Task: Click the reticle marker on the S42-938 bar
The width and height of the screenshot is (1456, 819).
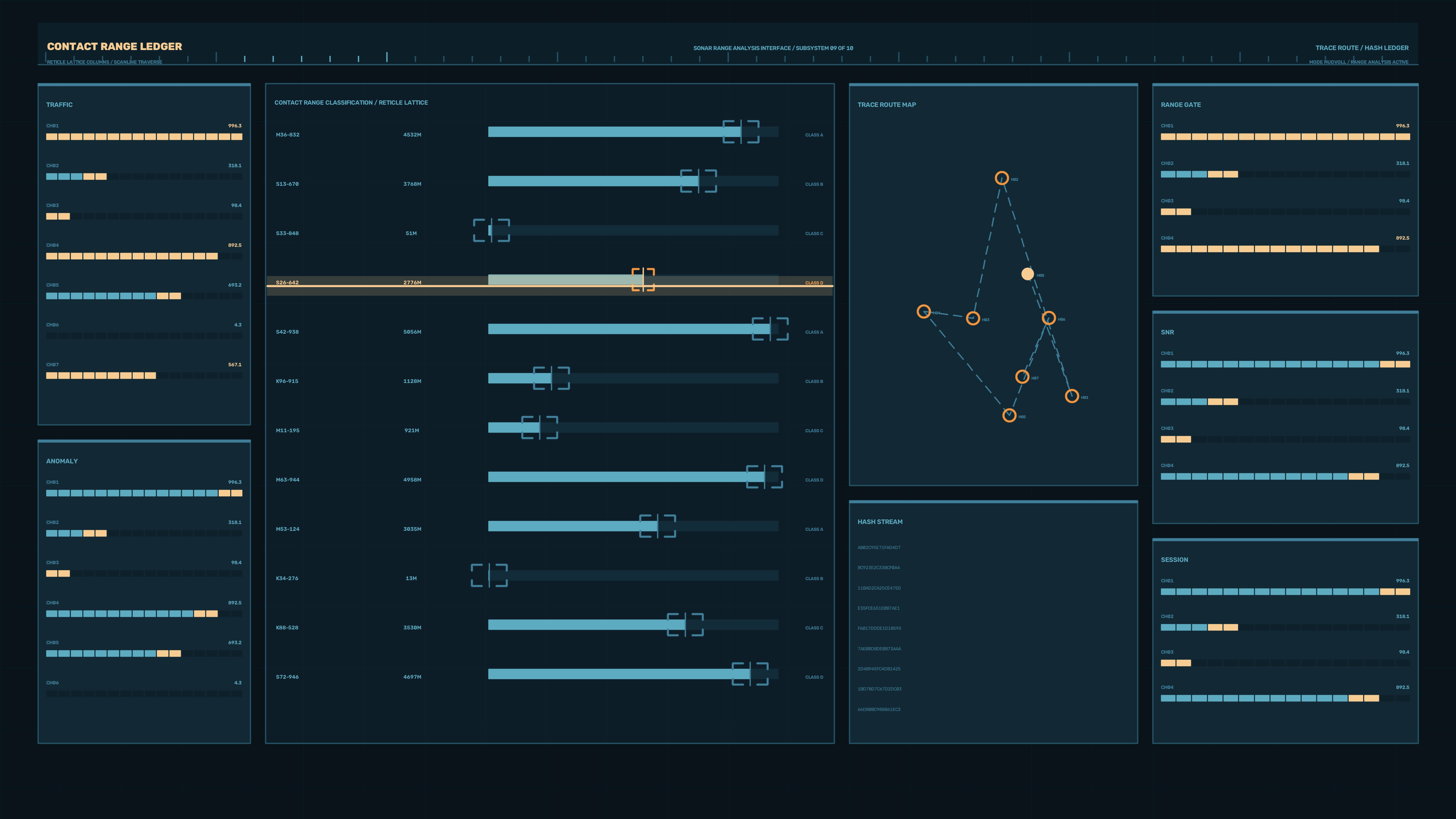Action: pyautogui.click(x=770, y=329)
